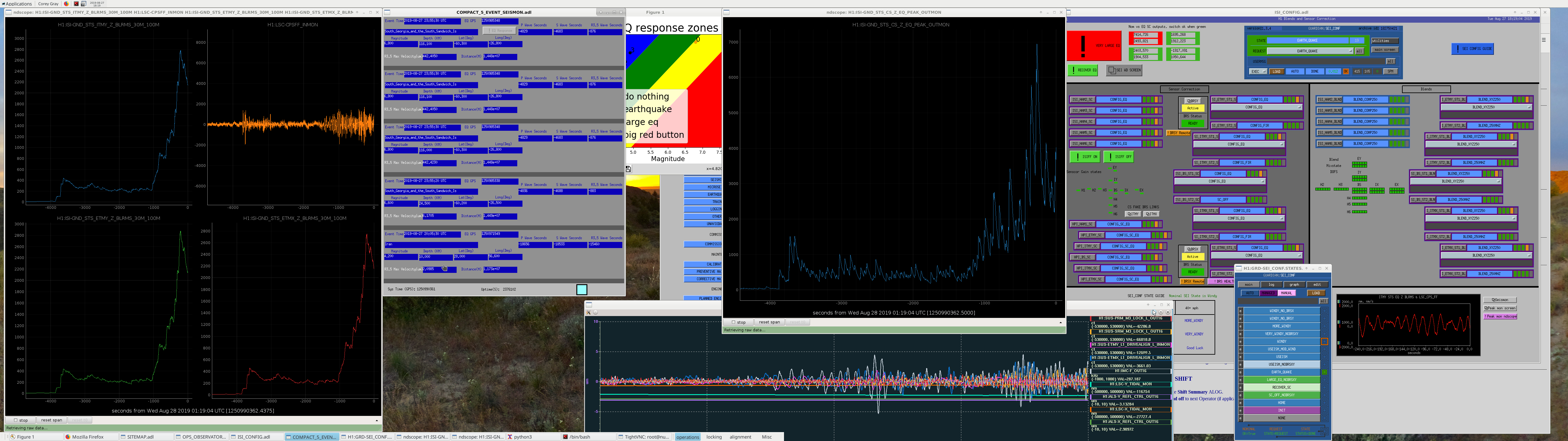Open the Applications menu in top panel
The width and height of the screenshot is (1568, 441).
(17, 4)
